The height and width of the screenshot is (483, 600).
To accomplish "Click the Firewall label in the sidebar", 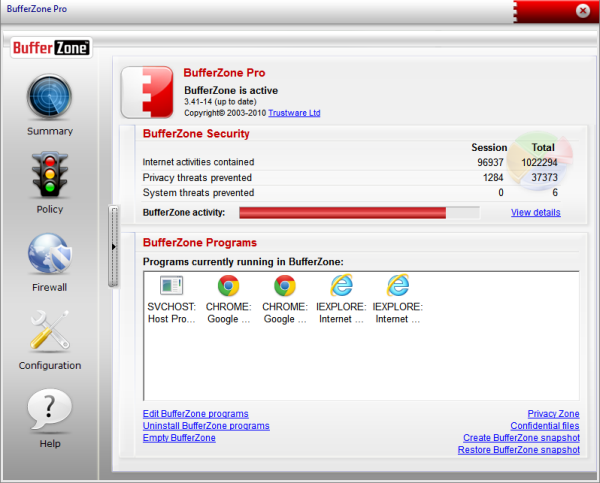I will (x=50, y=287).
